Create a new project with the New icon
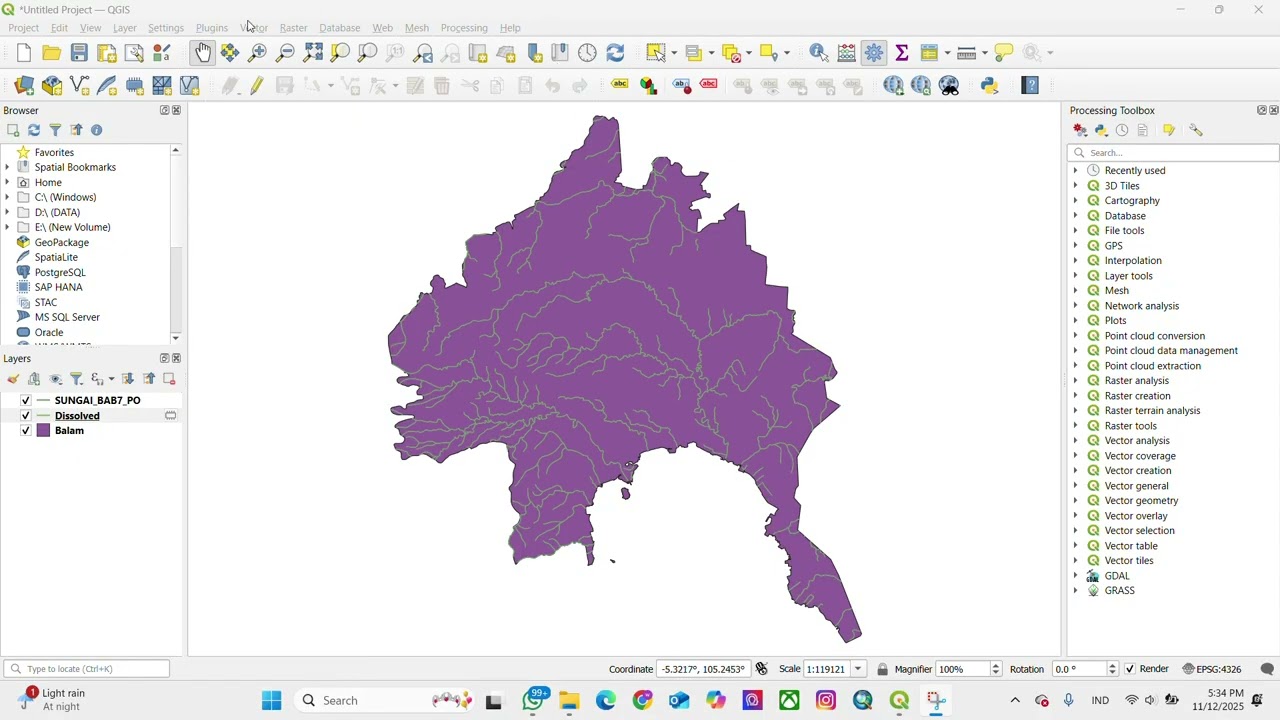 tap(24, 53)
